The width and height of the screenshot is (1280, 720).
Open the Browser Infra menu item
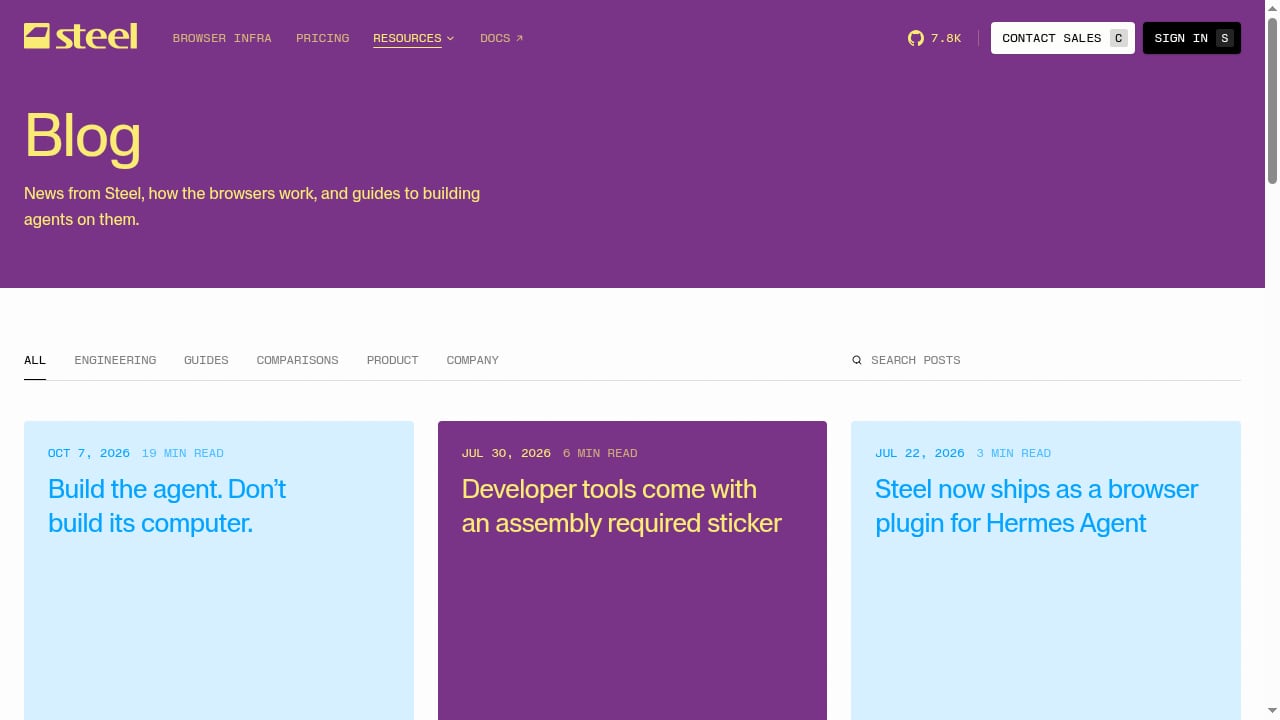point(222,38)
